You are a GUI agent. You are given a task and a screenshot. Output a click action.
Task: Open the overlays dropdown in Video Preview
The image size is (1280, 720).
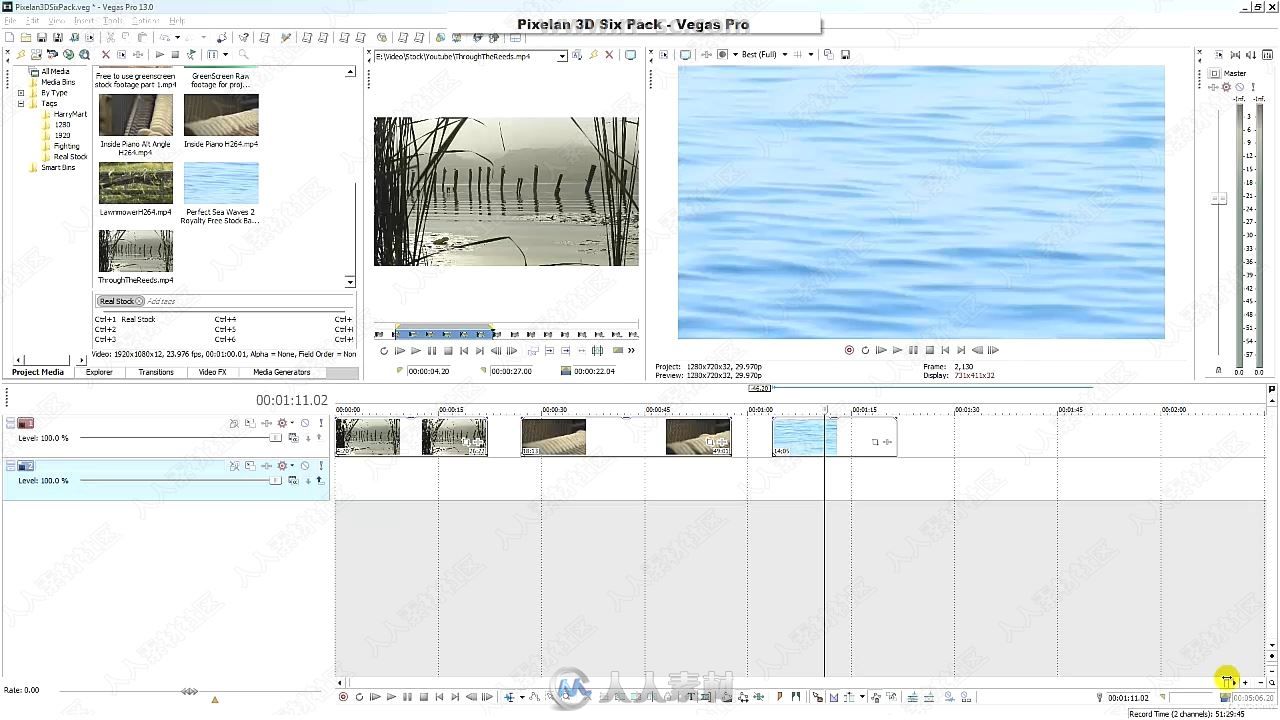click(811, 54)
